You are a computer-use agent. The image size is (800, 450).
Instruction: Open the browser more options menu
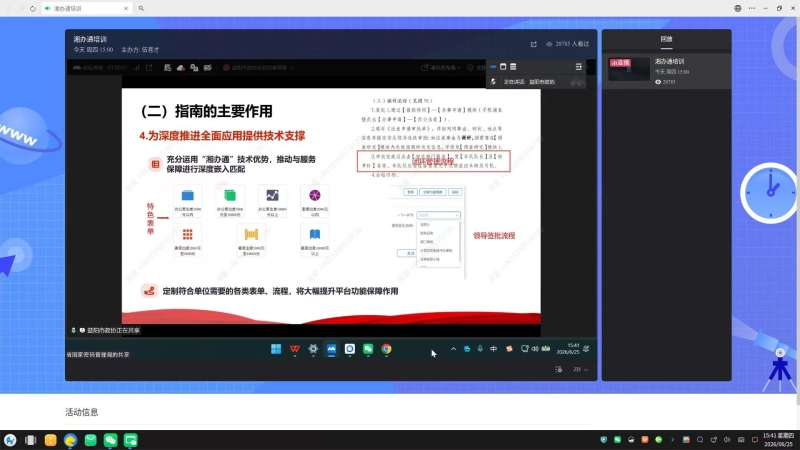point(752,8)
